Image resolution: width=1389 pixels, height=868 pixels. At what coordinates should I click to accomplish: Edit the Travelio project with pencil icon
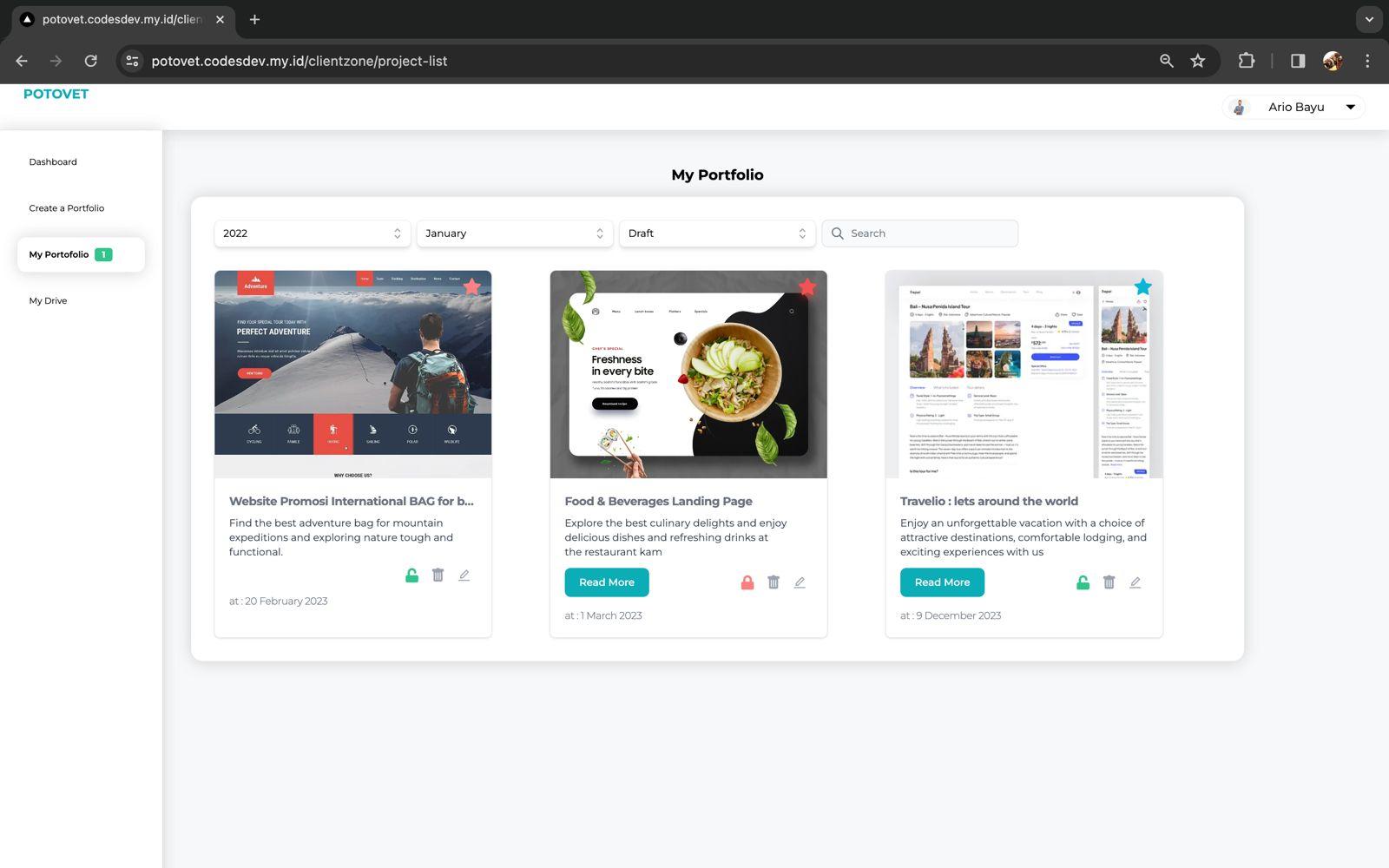(x=1135, y=582)
